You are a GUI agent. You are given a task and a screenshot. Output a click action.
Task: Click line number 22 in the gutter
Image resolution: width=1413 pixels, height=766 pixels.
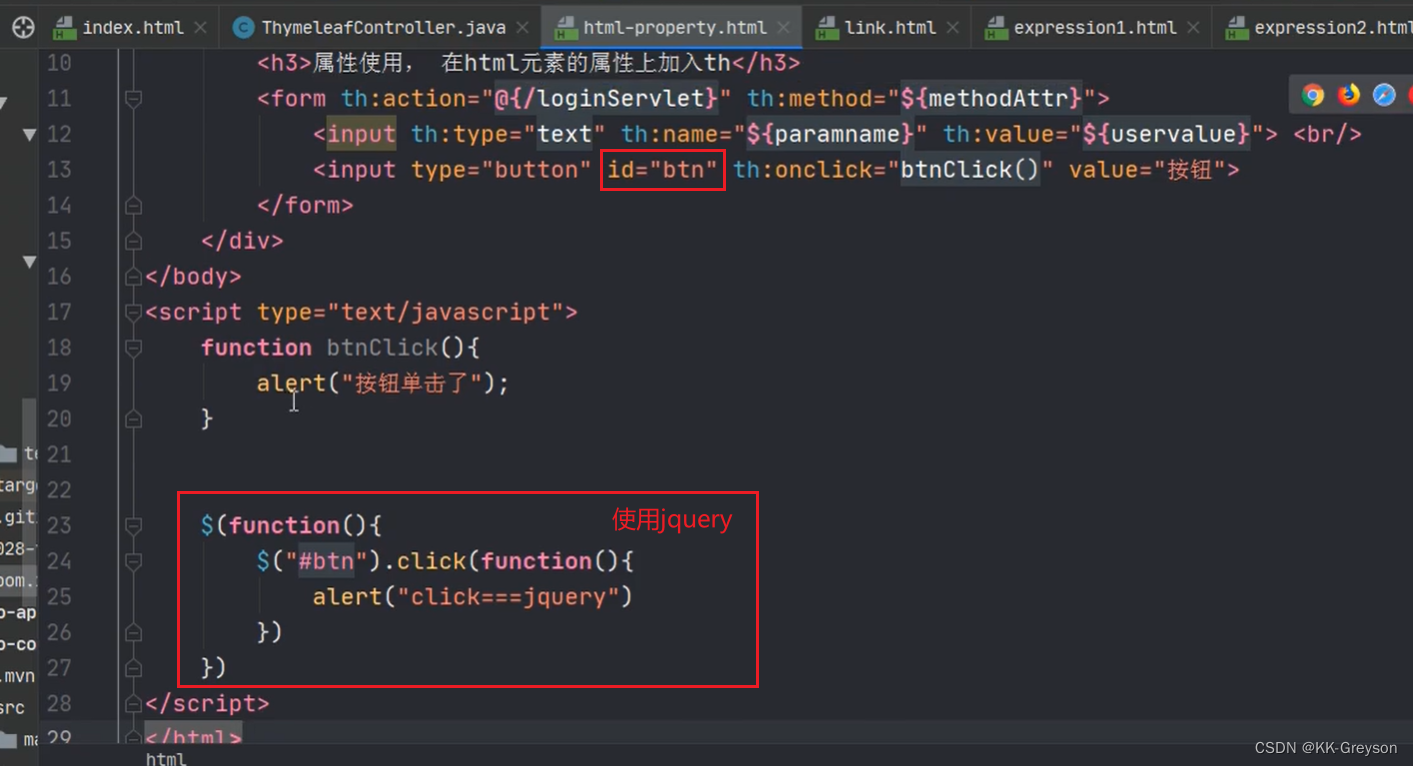(x=59, y=491)
